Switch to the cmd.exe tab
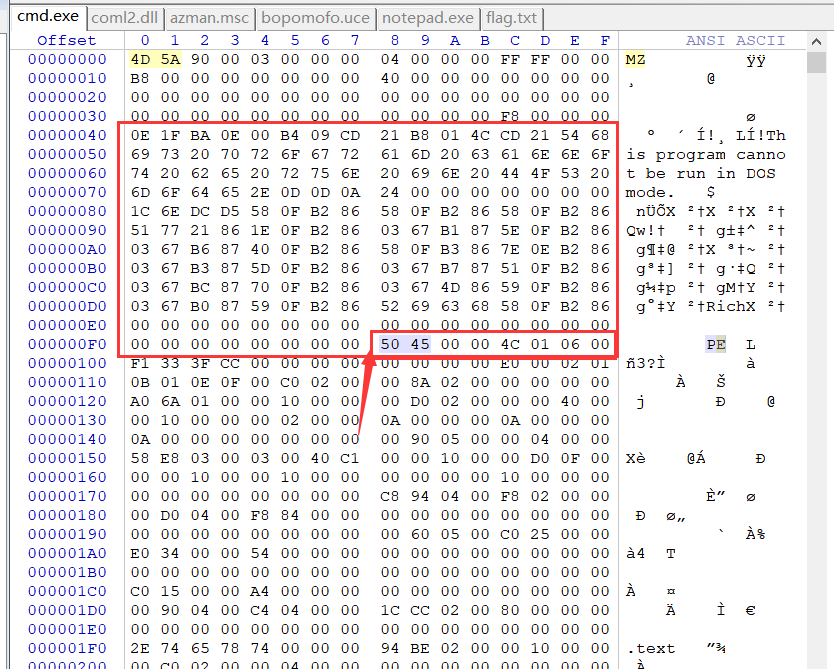This screenshot has width=834, height=669. pyautogui.click(x=46, y=17)
